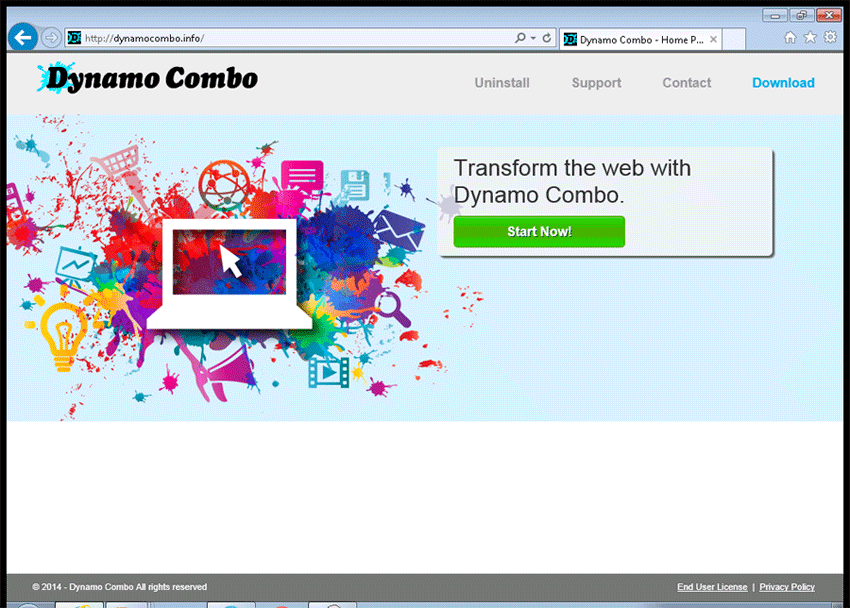
Task: Click the Download link
Action: pyautogui.click(x=783, y=83)
